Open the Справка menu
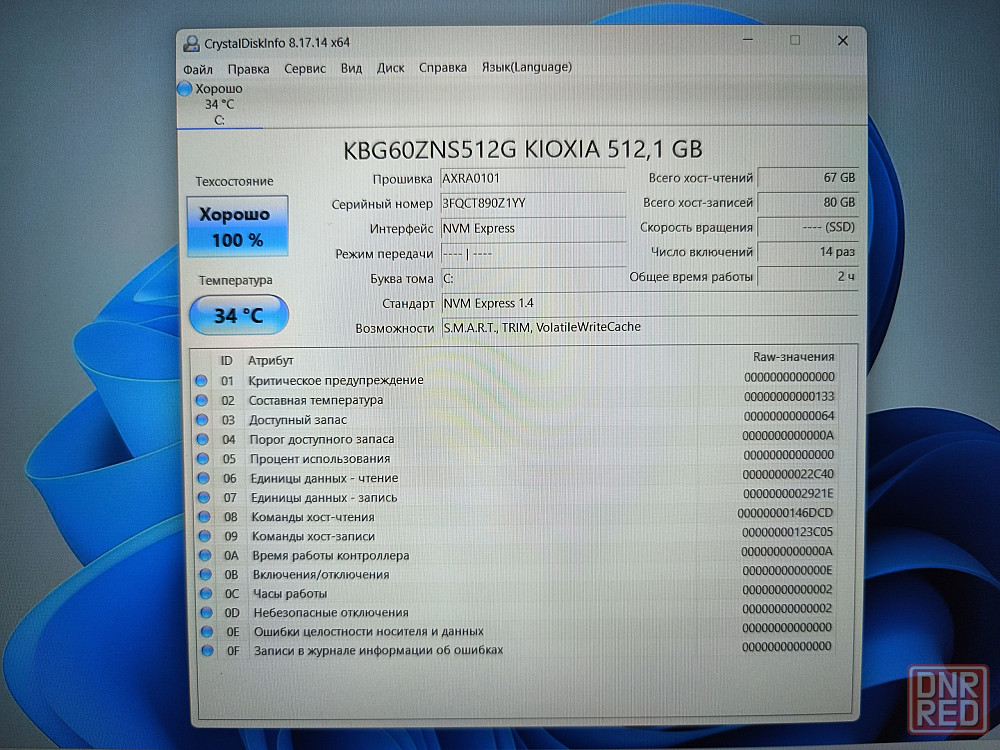This screenshot has height=750, width=1000. tap(442, 68)
